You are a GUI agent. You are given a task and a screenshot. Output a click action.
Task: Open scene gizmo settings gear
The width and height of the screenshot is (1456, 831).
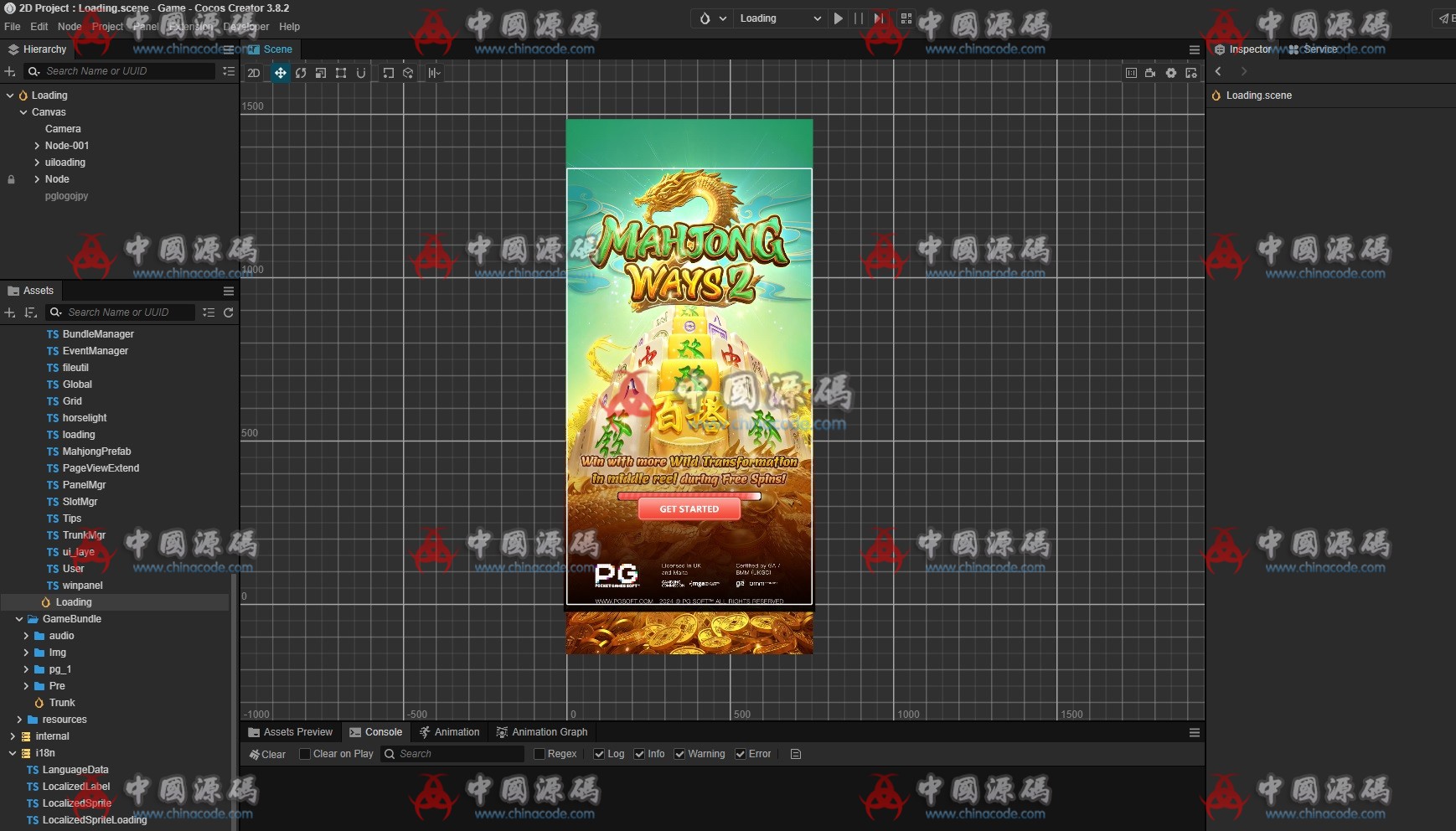(1171, 73)
